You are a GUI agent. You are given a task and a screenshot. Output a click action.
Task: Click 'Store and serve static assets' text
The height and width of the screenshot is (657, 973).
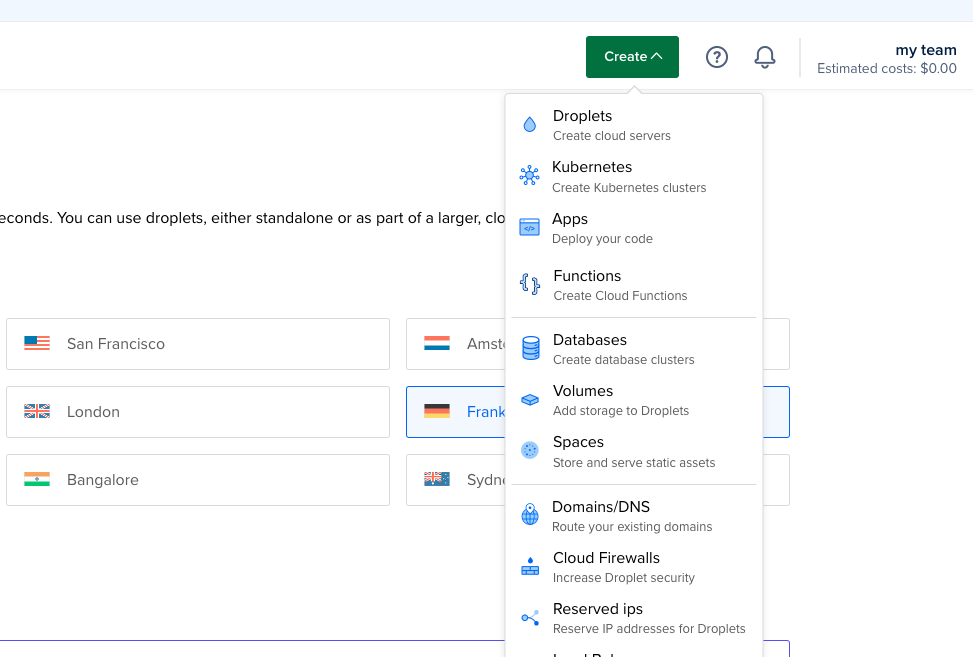point(634,463)
